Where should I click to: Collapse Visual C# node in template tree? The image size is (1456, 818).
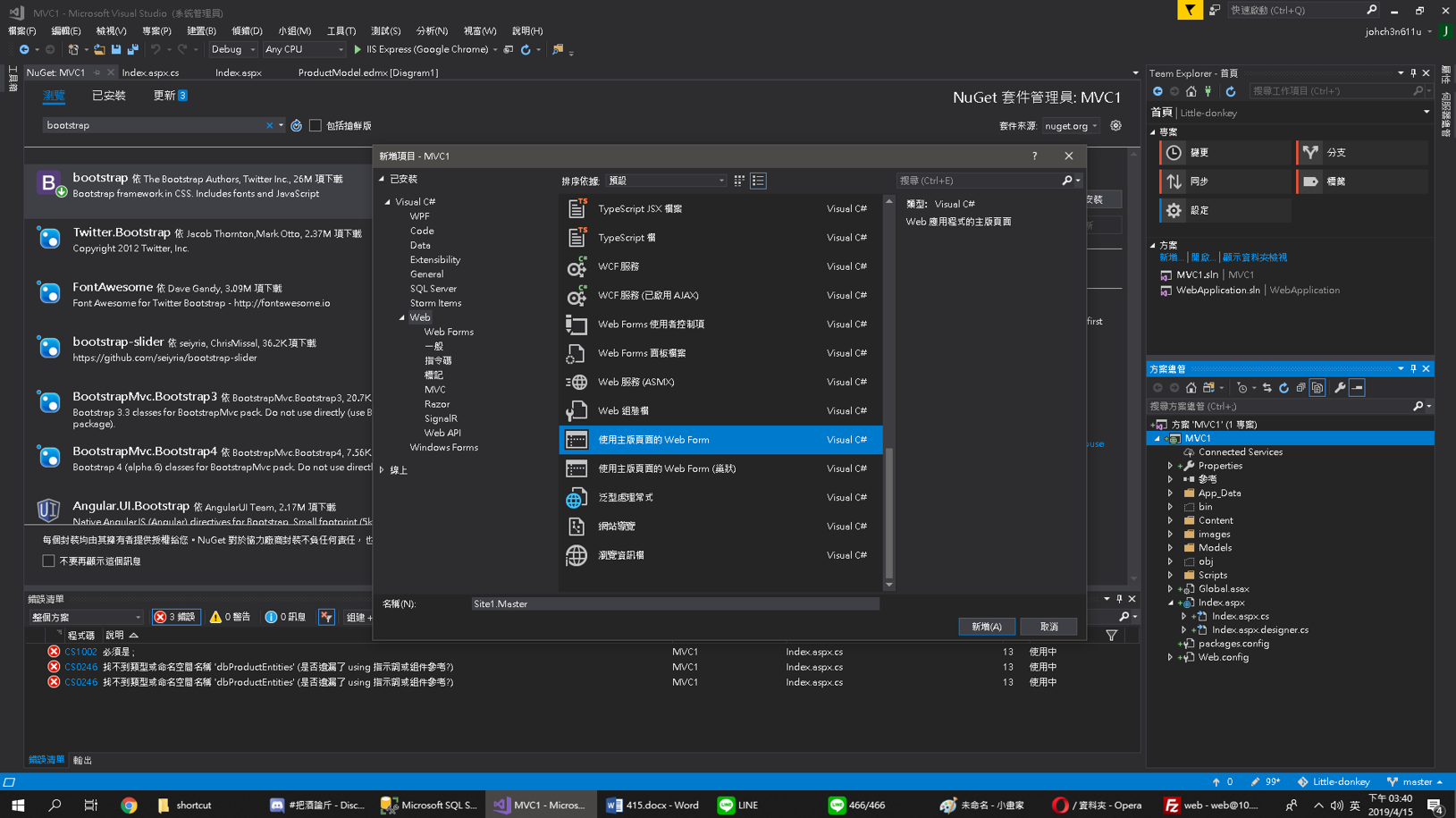click(388, 202)
